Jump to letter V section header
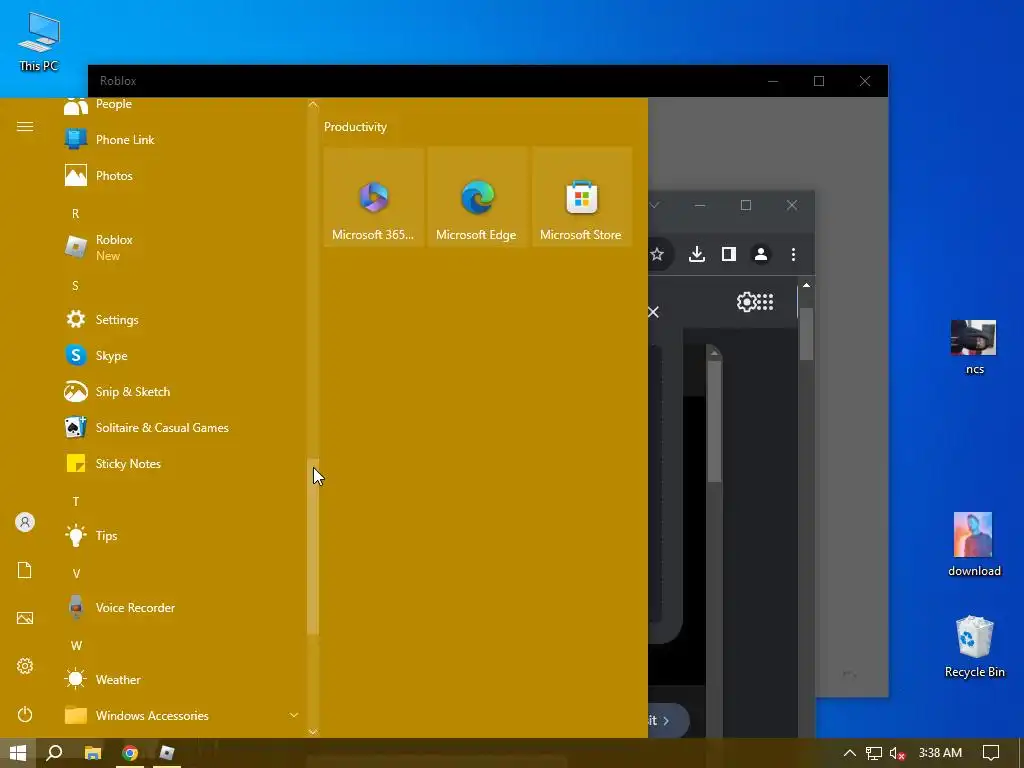 point(76,573)
